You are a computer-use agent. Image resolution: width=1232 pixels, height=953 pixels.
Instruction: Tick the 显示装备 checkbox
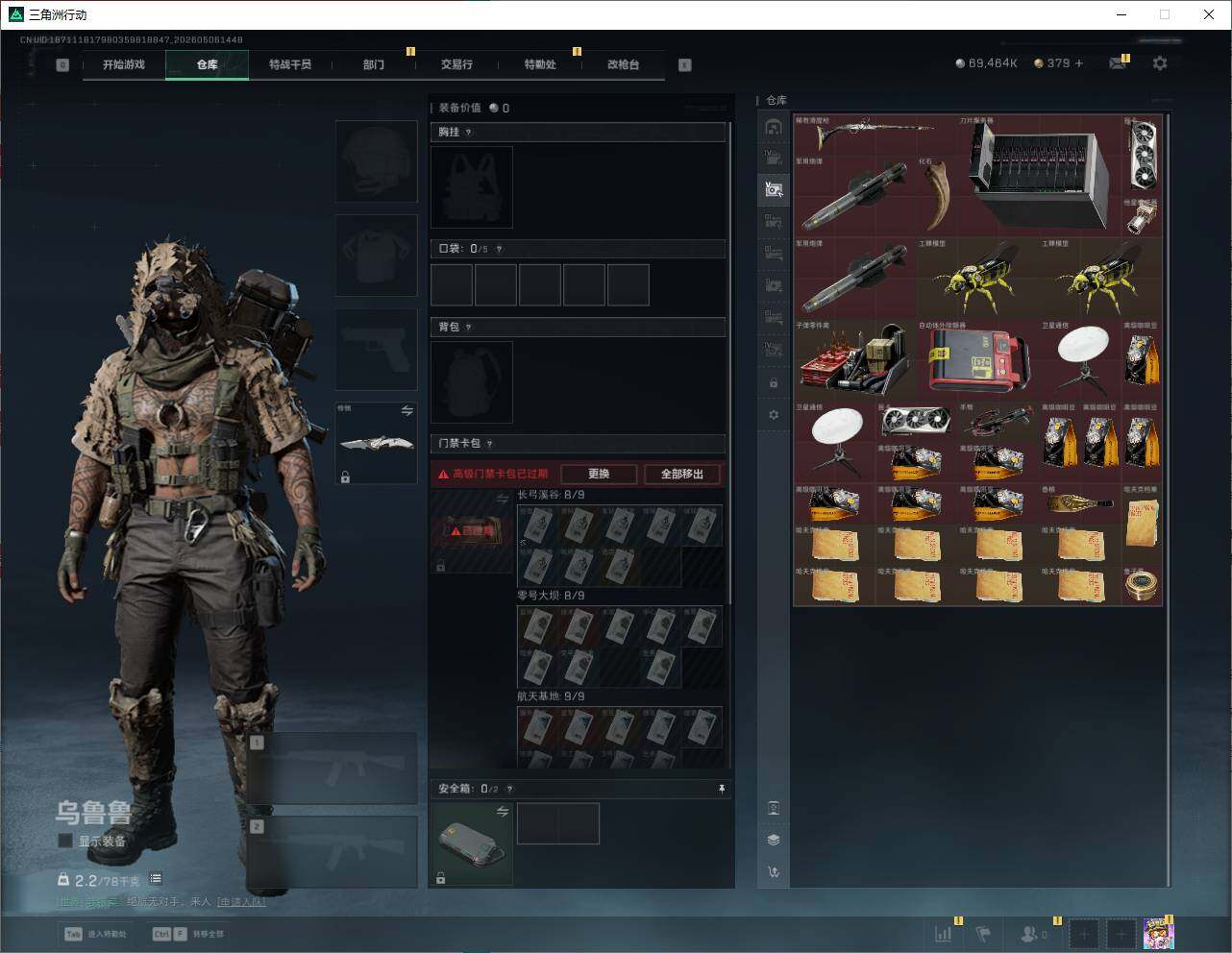click(65, 841)
